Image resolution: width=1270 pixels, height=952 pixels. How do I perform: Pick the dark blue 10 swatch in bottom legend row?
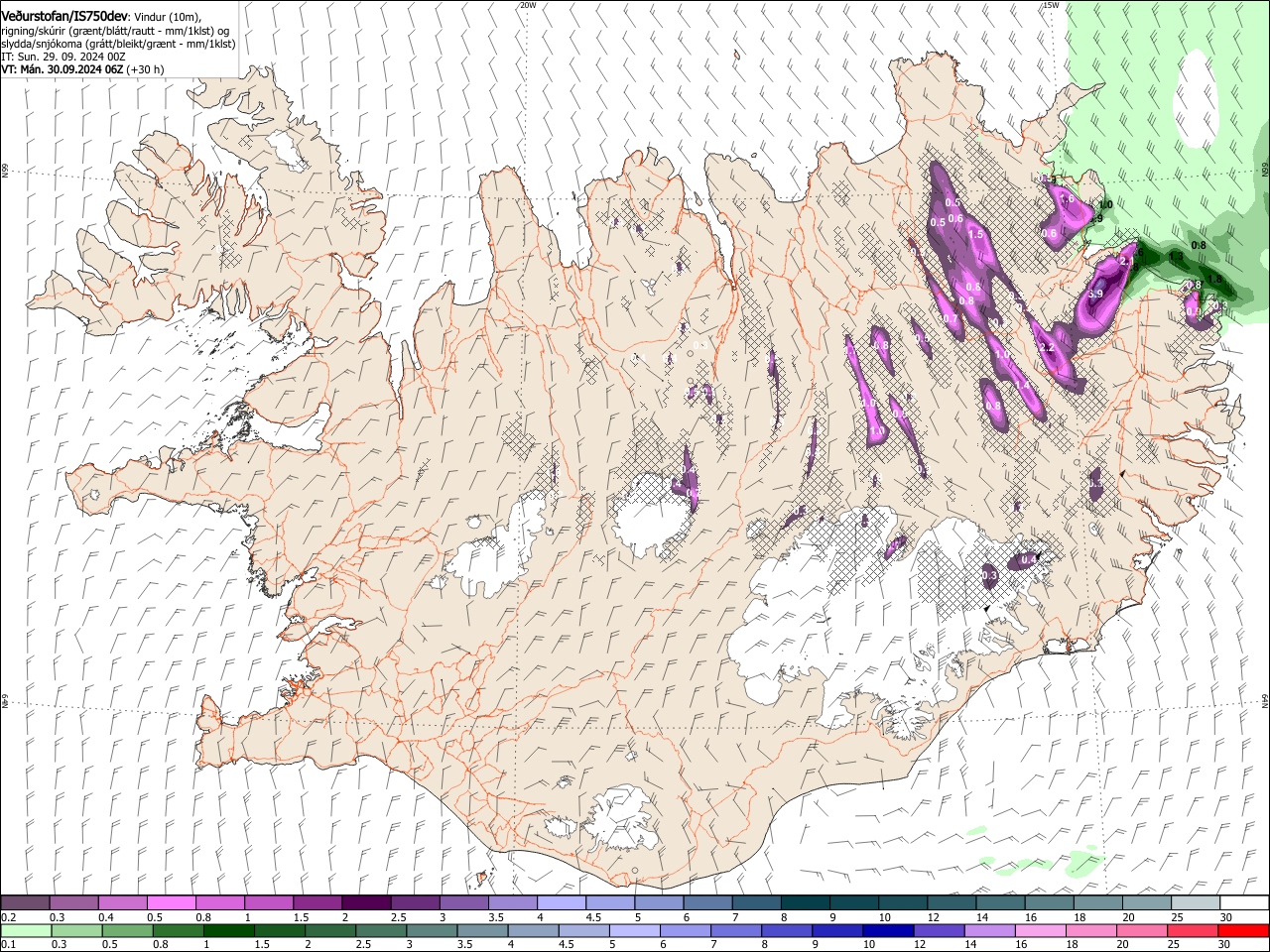(886, 931)
